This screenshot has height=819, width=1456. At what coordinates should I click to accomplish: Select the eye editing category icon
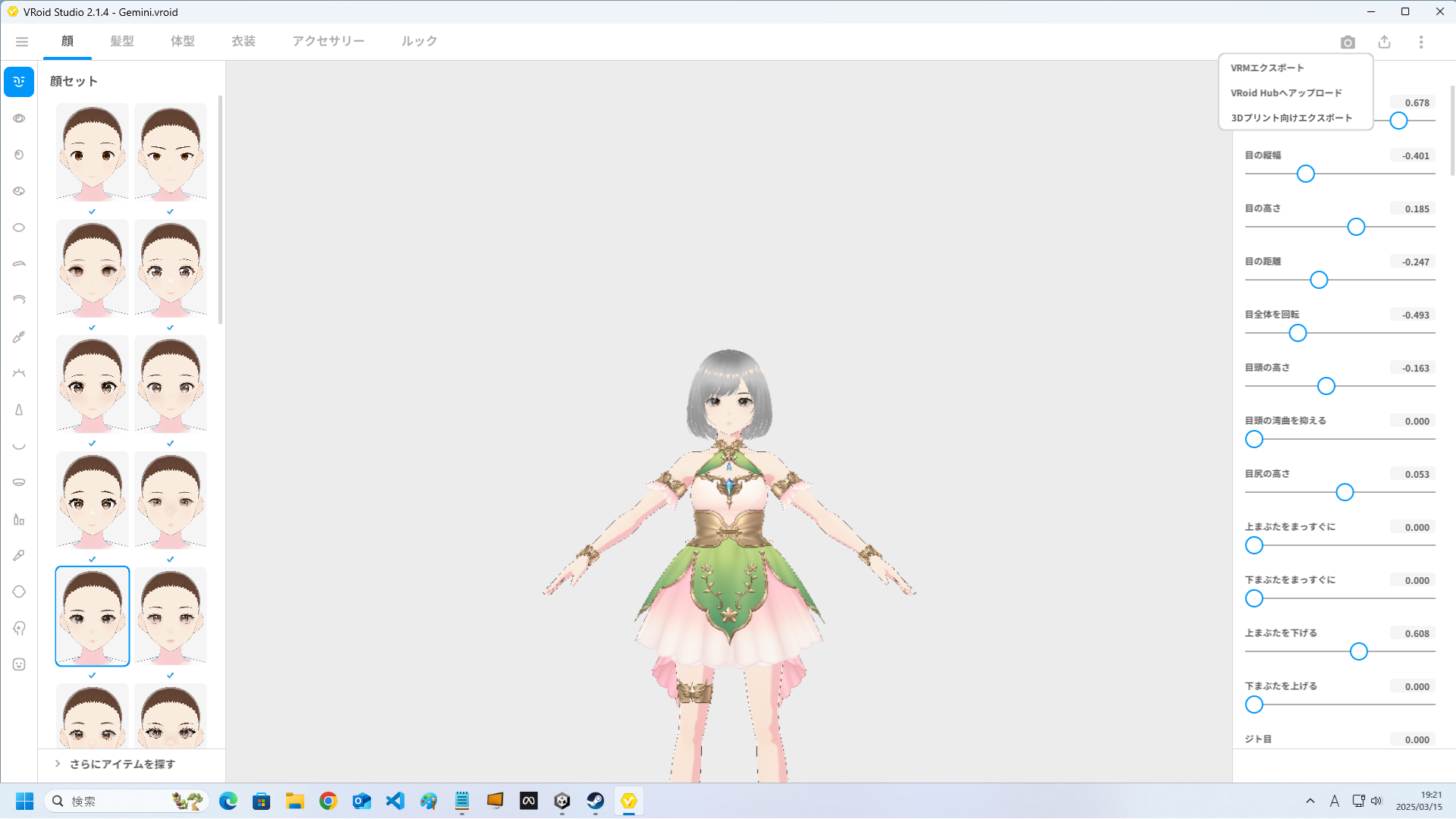18,118
